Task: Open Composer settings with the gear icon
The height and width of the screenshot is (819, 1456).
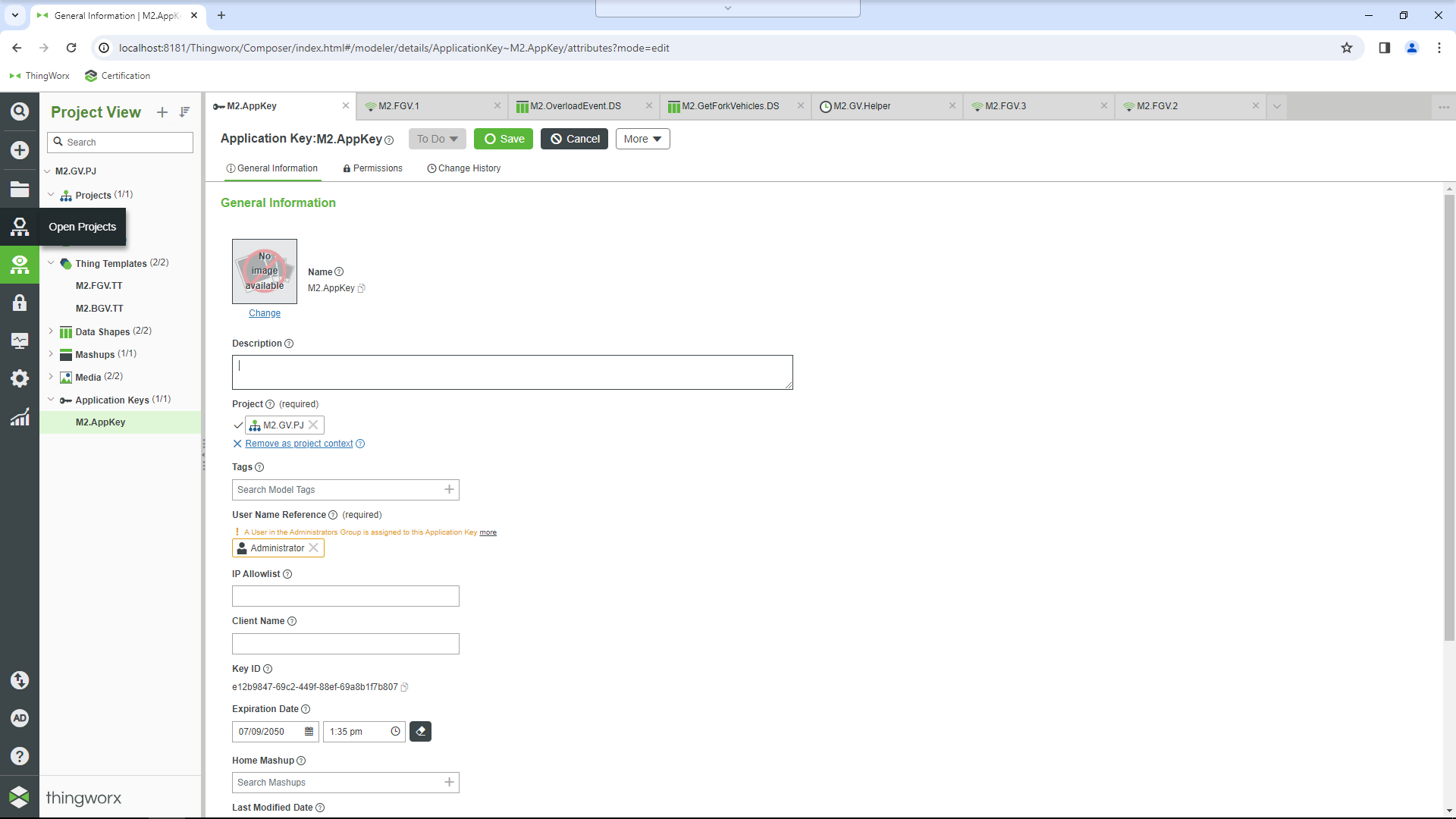Action: (x=19, y=378)
